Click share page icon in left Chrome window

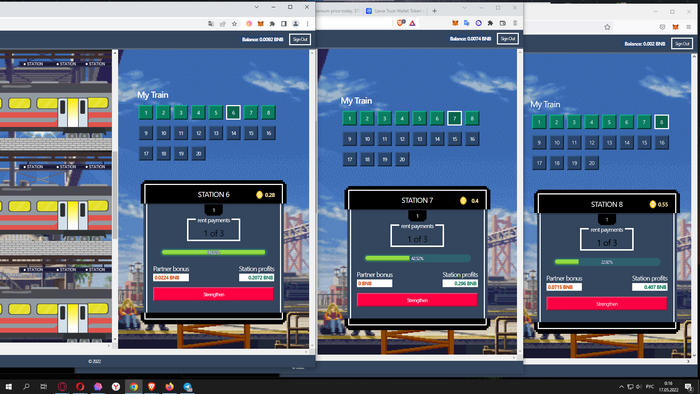coord(222,24)
